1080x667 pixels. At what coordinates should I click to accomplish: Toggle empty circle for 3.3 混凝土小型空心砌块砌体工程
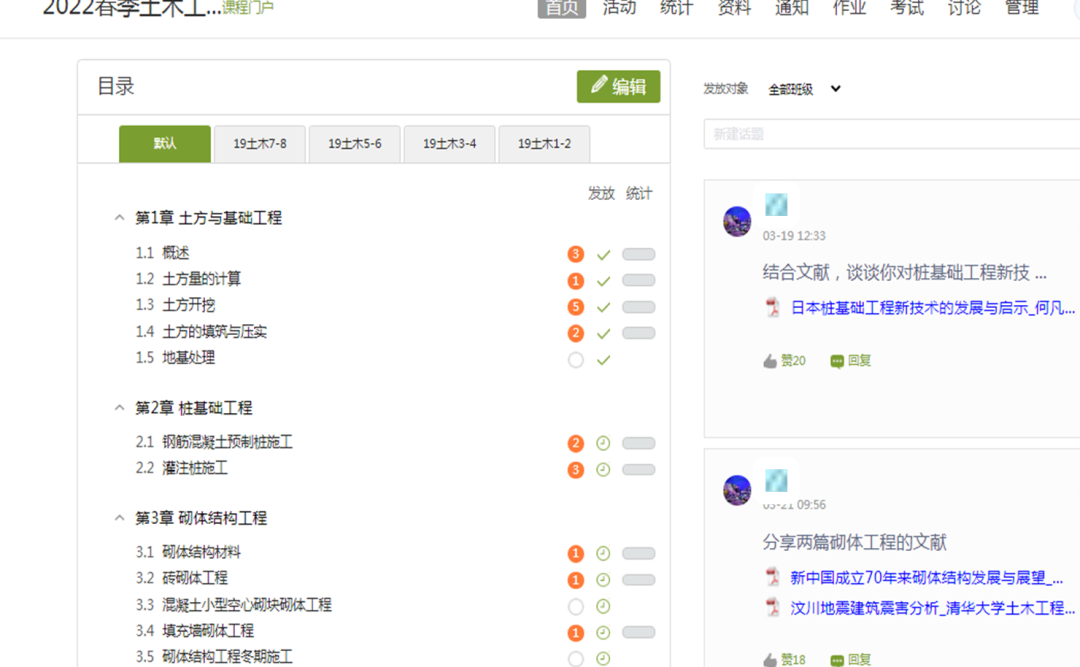(575, 606)
